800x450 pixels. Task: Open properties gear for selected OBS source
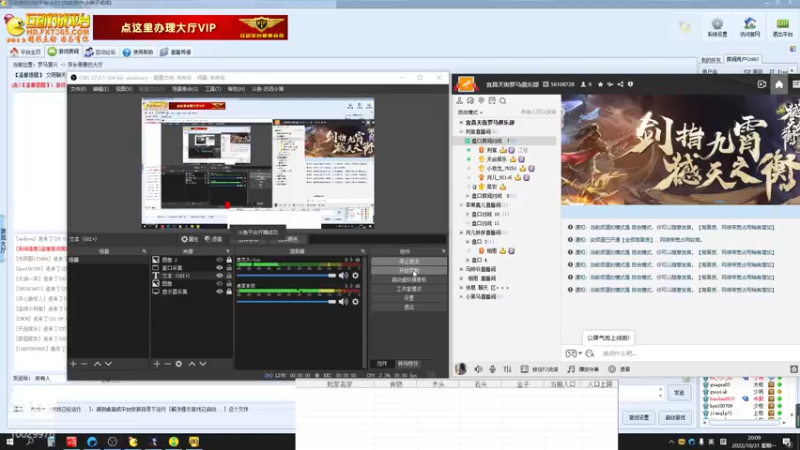(189, 239)
